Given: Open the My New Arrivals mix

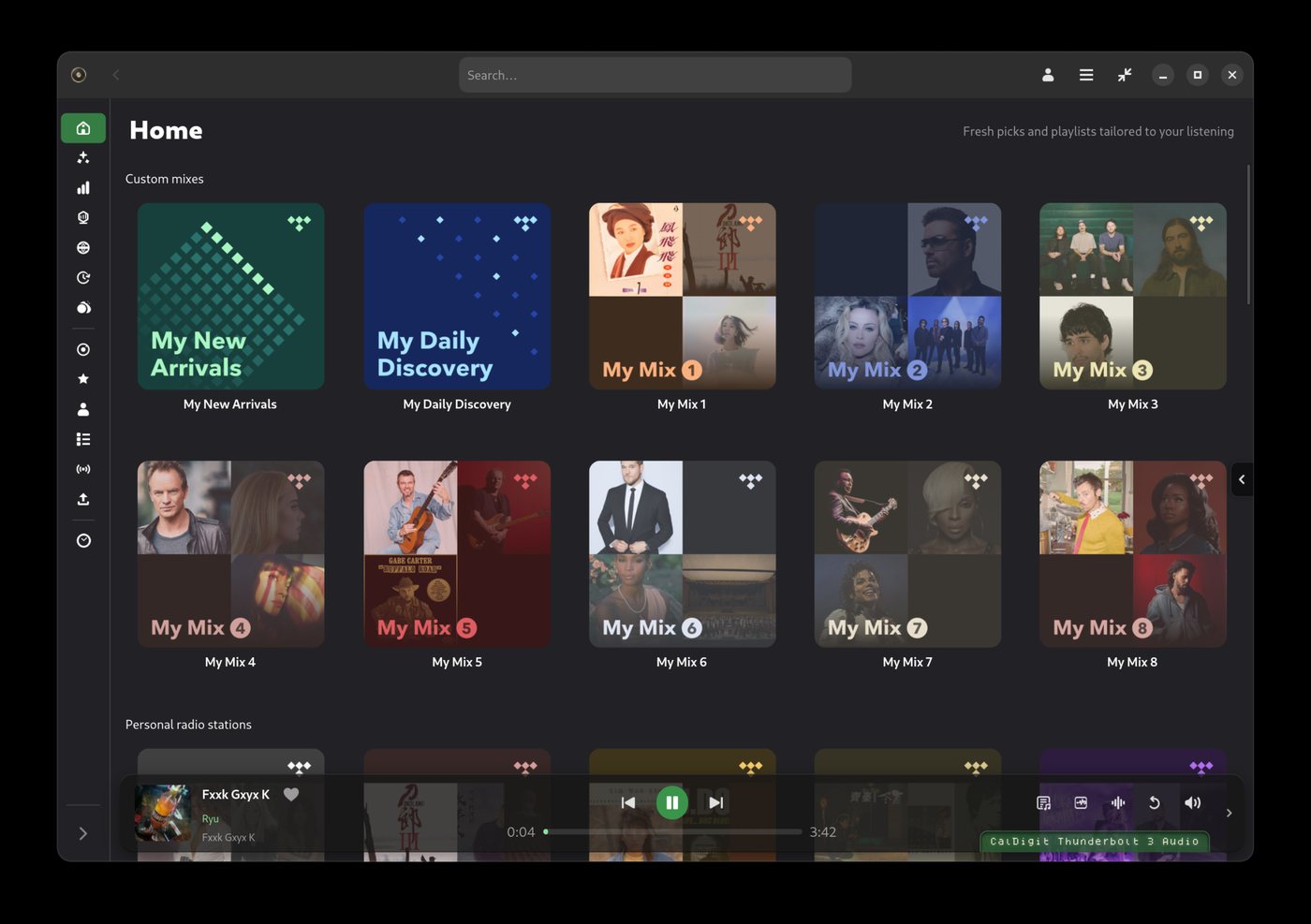Looking at the screenshot, I should 230,296.
